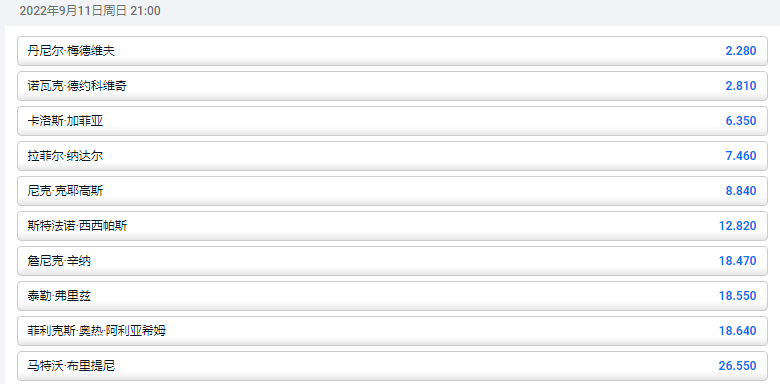The image size is (780, 384).
Task: Select the 丹尼尔·梅德维夫 betting row
Action: click(392, 51)
